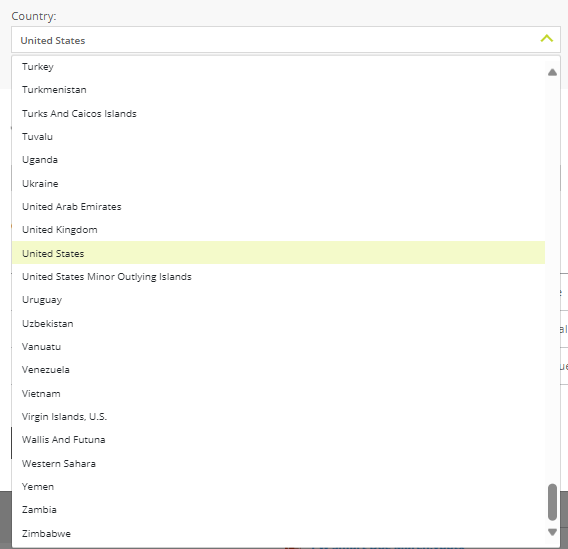Choose Turkmenistan in the dropdown list
Image resolution: width=568 pixels, height=549 pixels.
click(278, 90)
